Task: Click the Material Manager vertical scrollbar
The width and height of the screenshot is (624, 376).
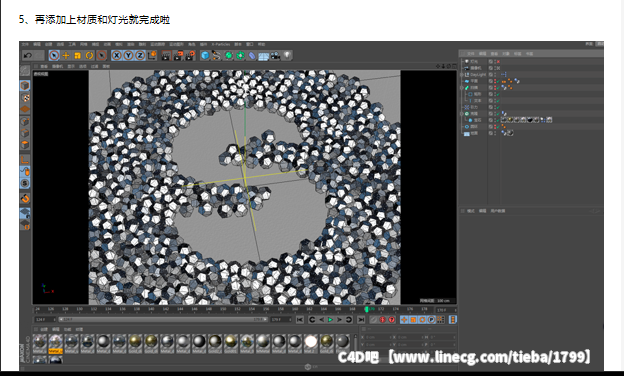Action: (355, 343)
